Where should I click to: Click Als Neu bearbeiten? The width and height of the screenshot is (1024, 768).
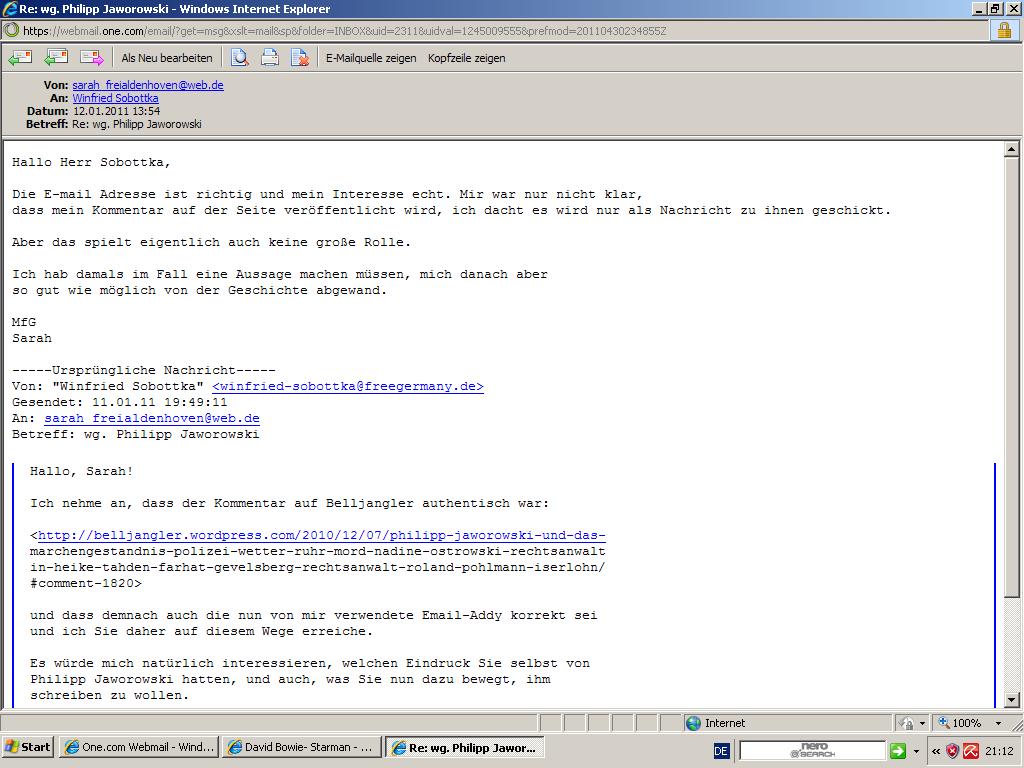(x=167, y=57)
